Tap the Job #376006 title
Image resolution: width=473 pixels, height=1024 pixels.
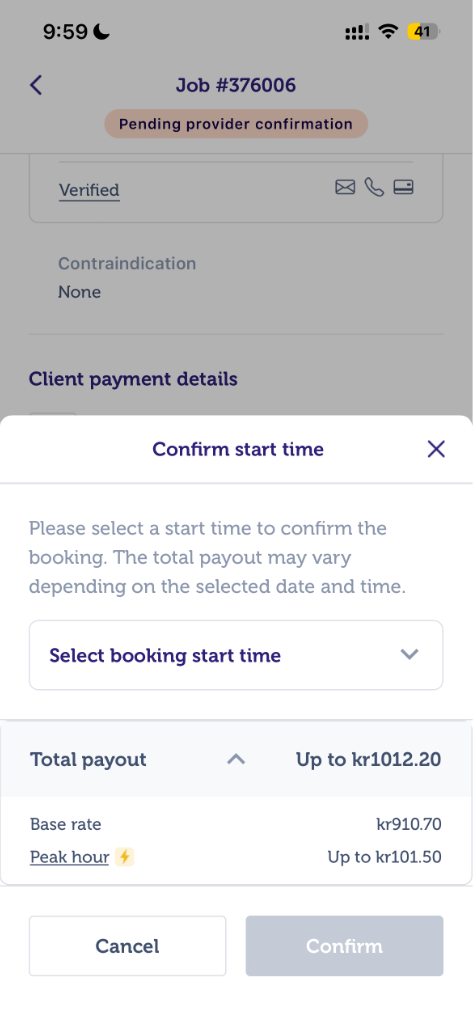236,85
